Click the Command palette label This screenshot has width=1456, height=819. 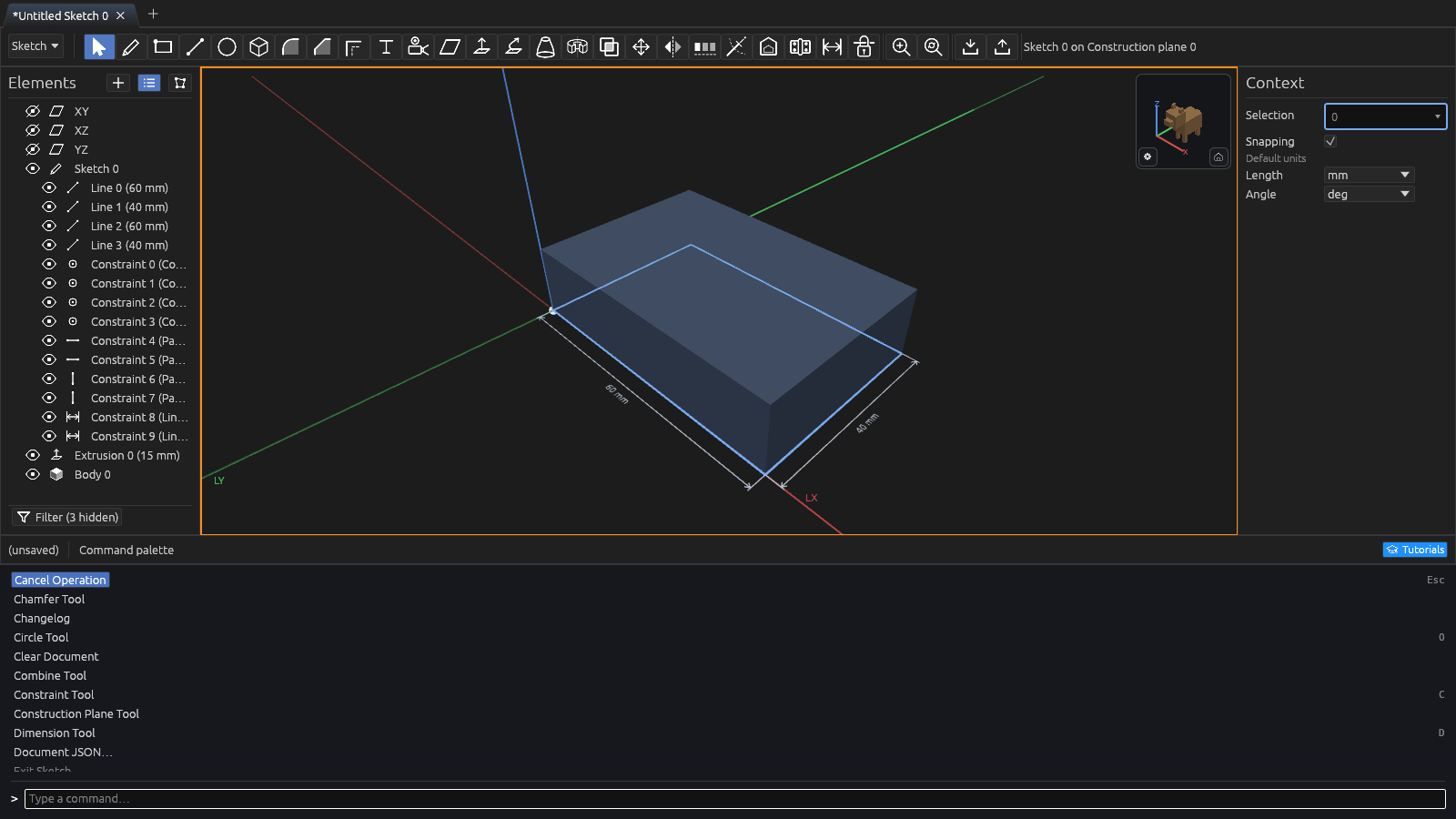point(126,550)
